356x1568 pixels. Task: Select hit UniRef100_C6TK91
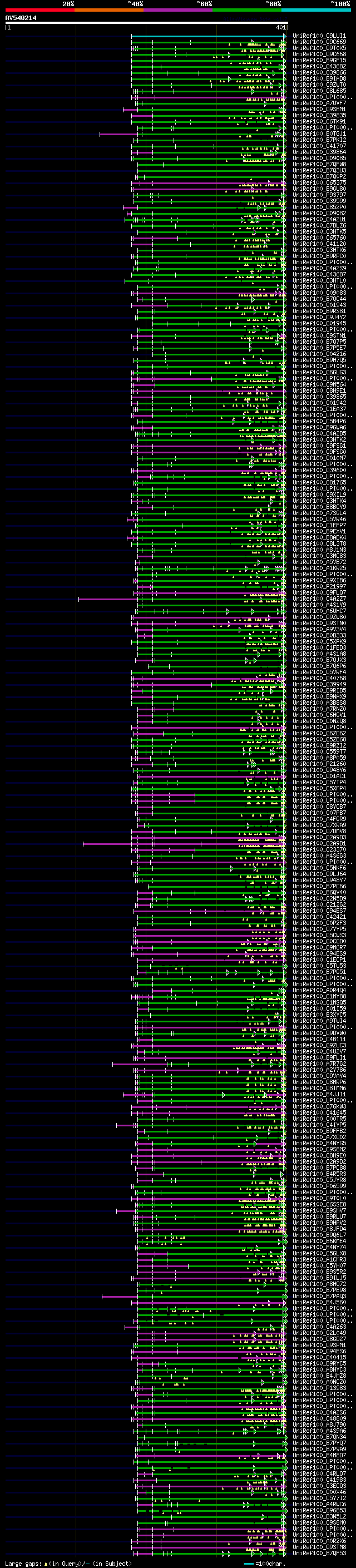[319, 122]
